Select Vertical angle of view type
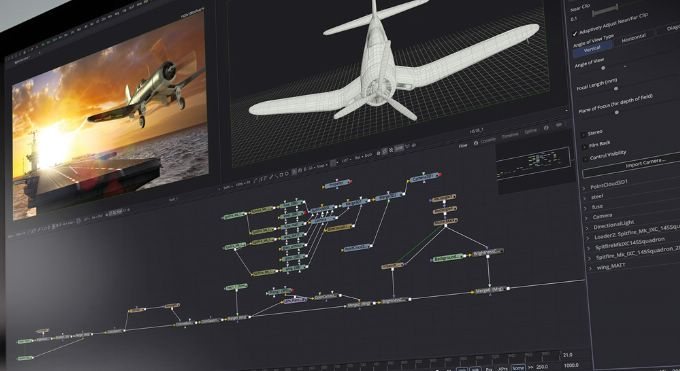 click(592, 49)
